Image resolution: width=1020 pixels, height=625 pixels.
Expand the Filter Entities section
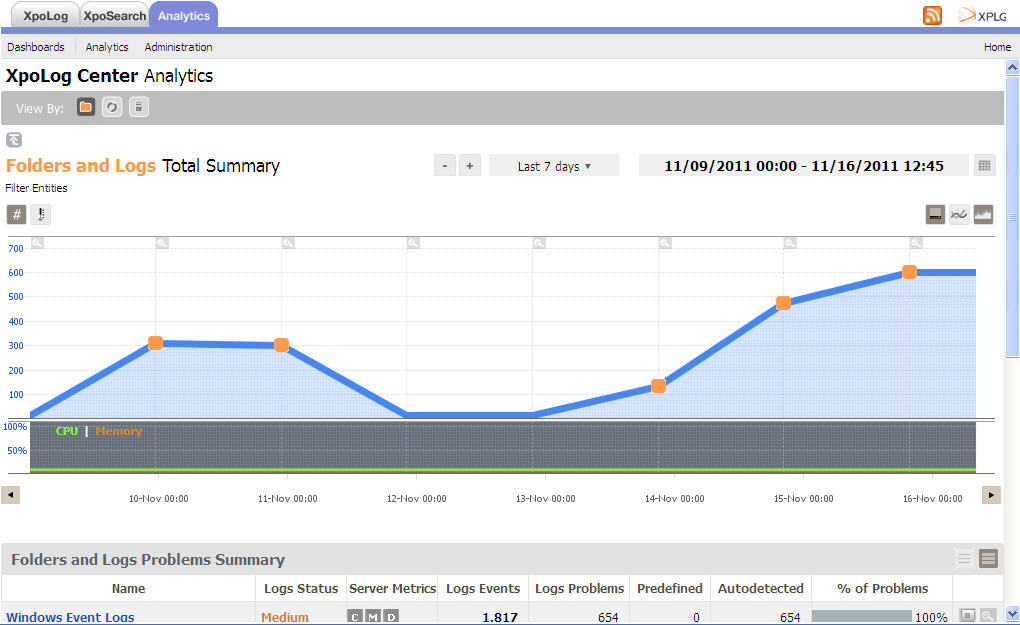click(37, 188)
